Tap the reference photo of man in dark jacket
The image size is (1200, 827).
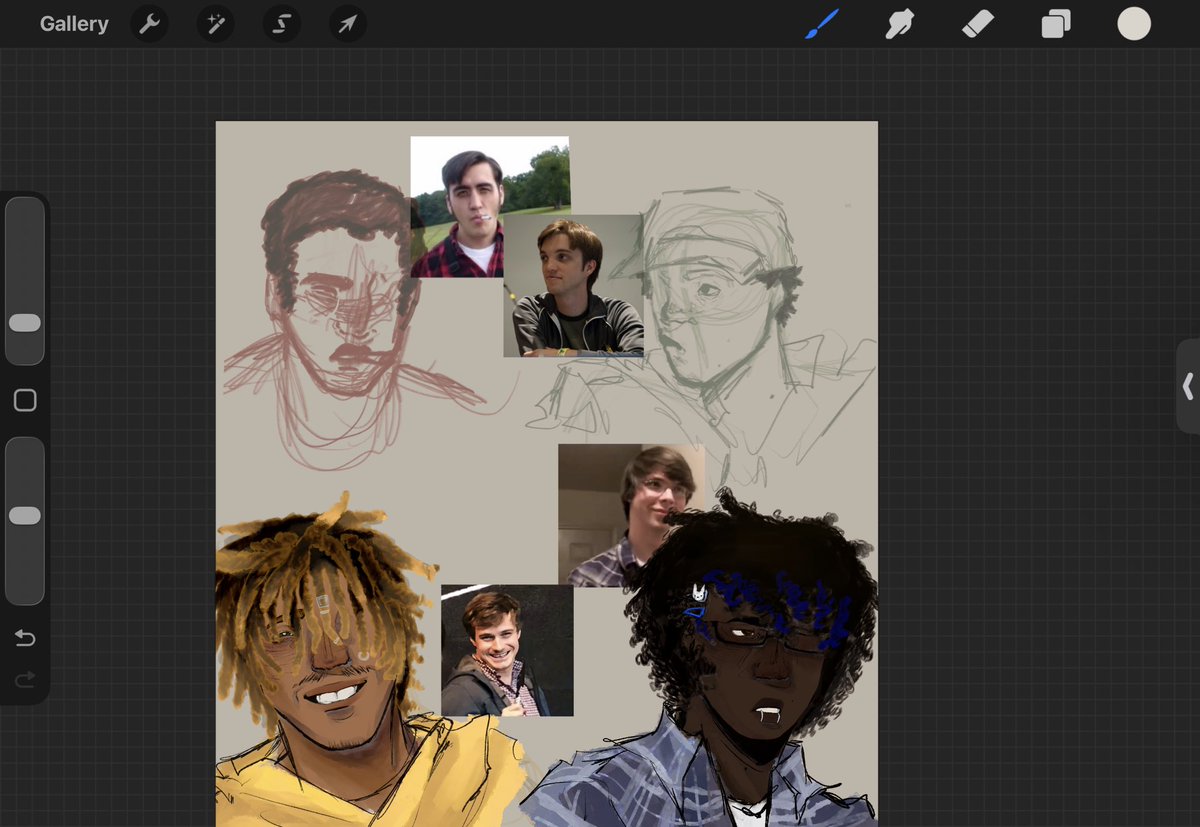pos(573,286)
